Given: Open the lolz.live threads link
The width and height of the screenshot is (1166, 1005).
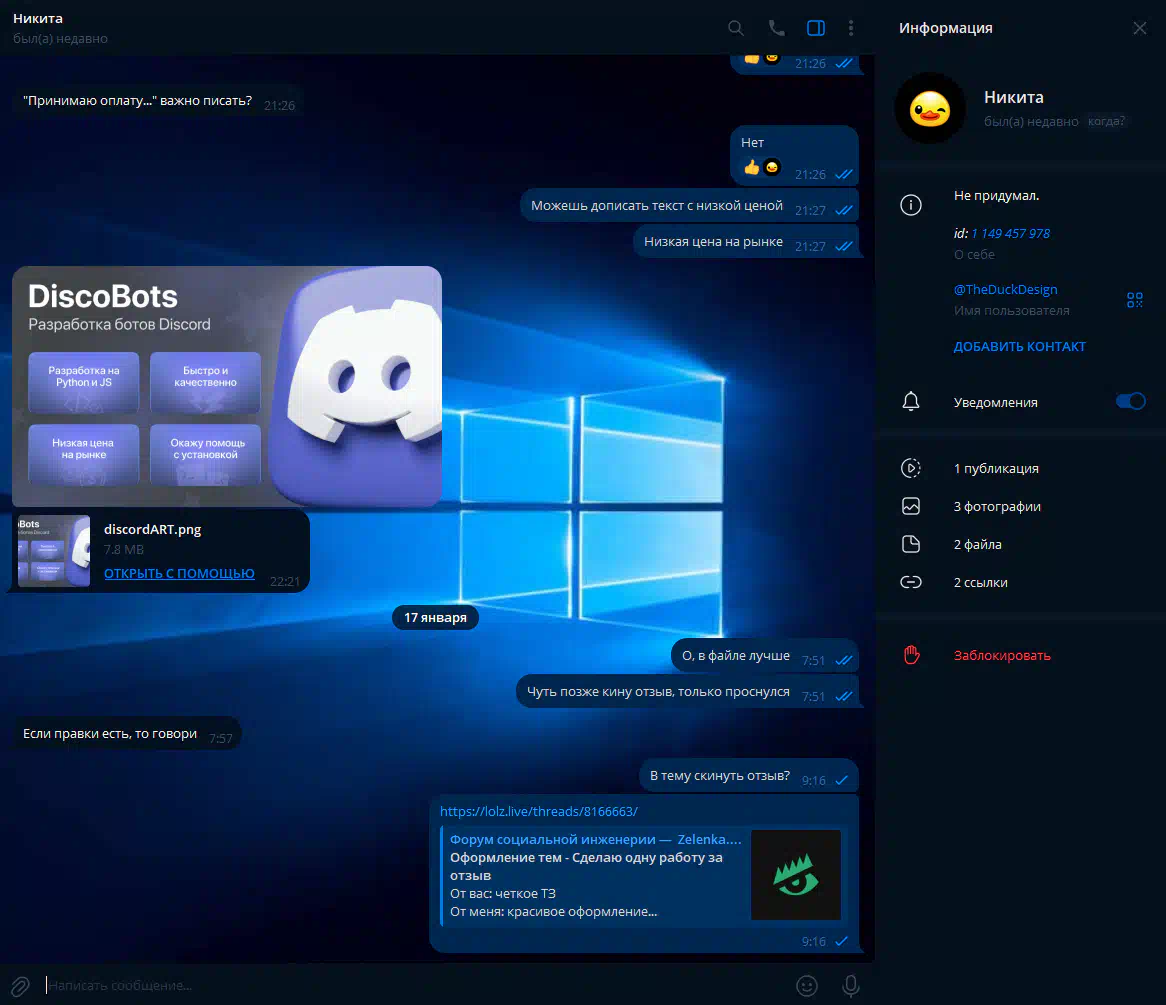Looking at the screenshot, I should point(538,812).
